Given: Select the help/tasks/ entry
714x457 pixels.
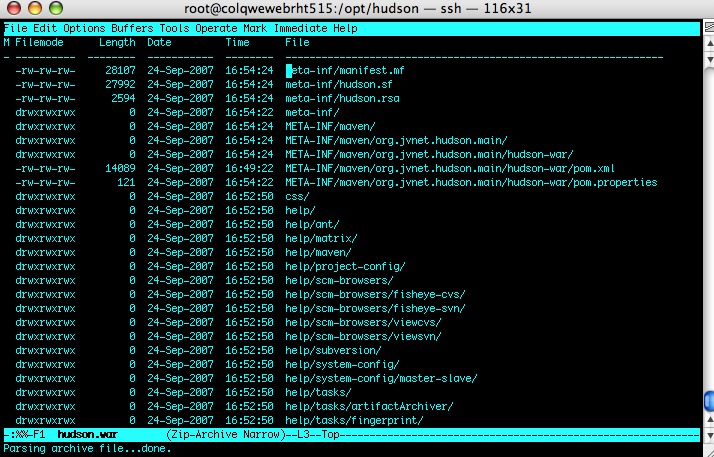Looking at the screenshot, I should coord(318,392).
